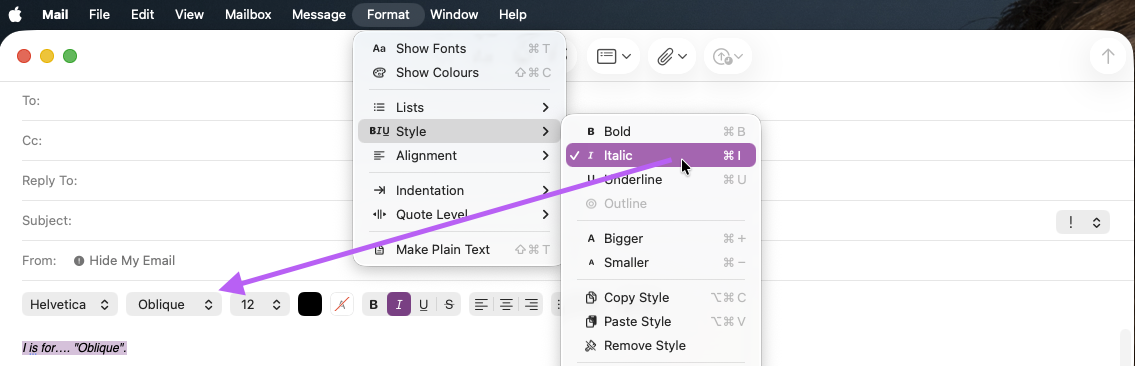Select Paste Style
The height and width of the screenshot is (366, 1135).
pyautogui.click(x=661, y=321)
